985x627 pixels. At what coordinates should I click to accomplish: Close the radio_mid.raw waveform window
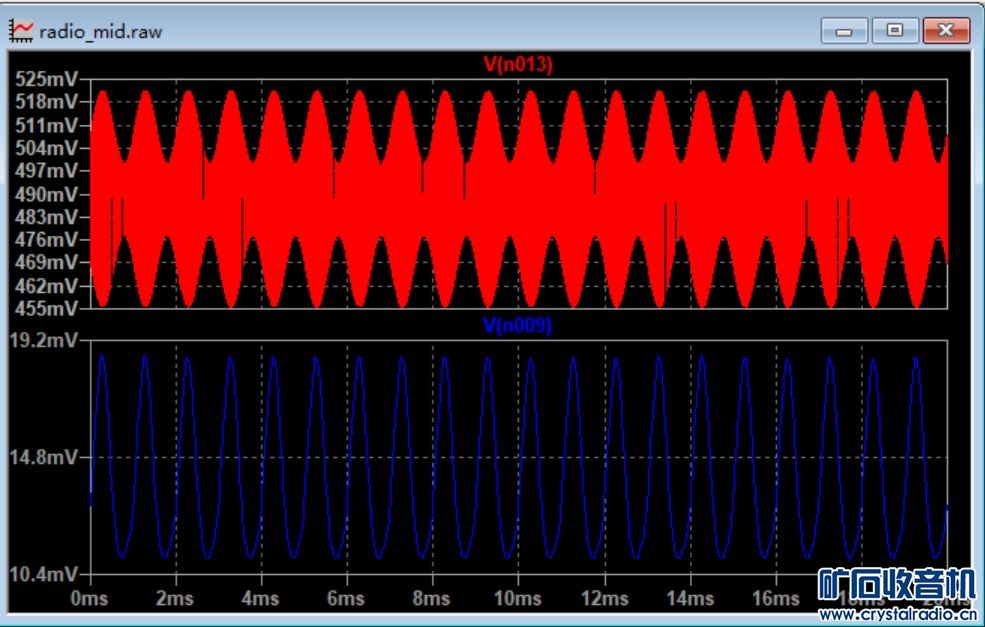[x=946, y=31]
